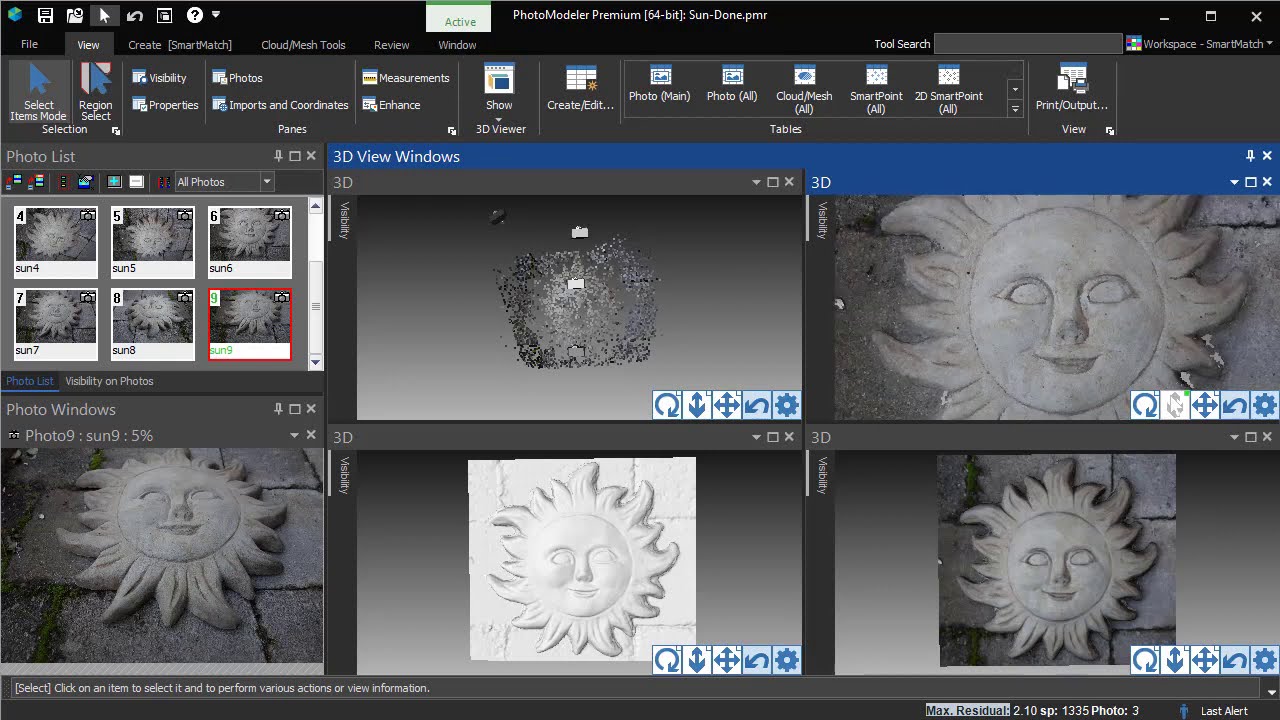Switch to Visibility on Photos tab
Viewport: 1280px width, 720px height.
tap(109, 381)
